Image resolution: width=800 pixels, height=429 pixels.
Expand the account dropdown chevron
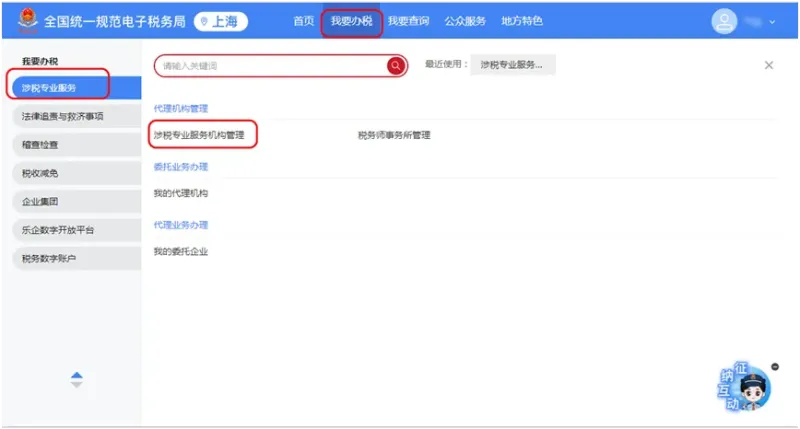coord(772,22)
